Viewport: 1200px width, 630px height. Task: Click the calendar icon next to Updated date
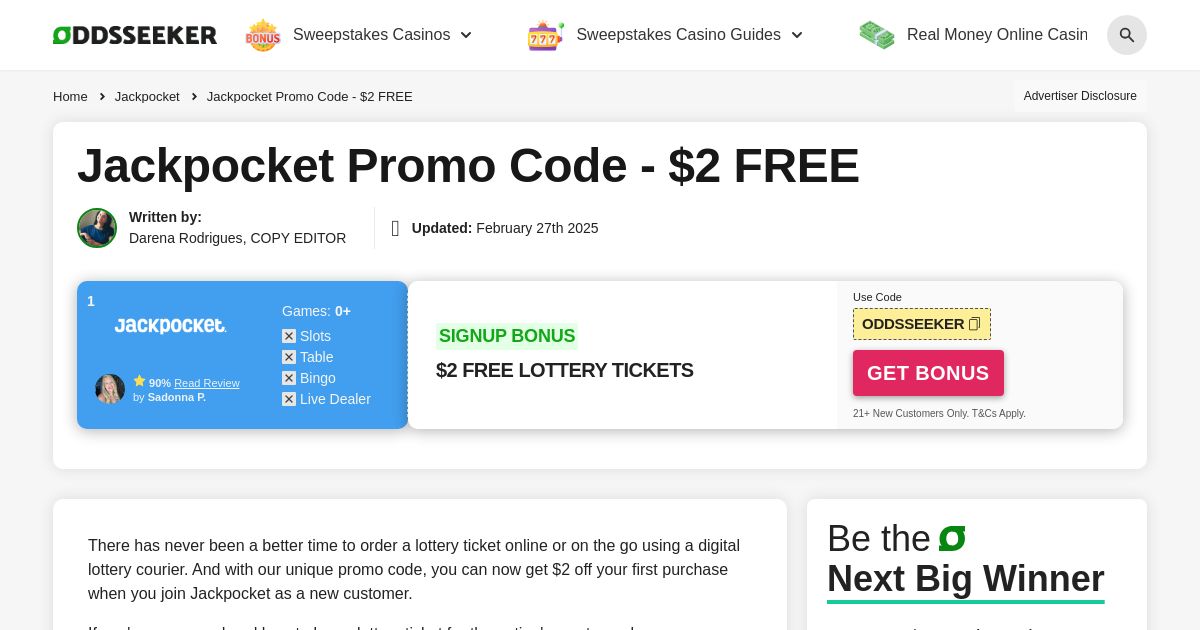395,228
